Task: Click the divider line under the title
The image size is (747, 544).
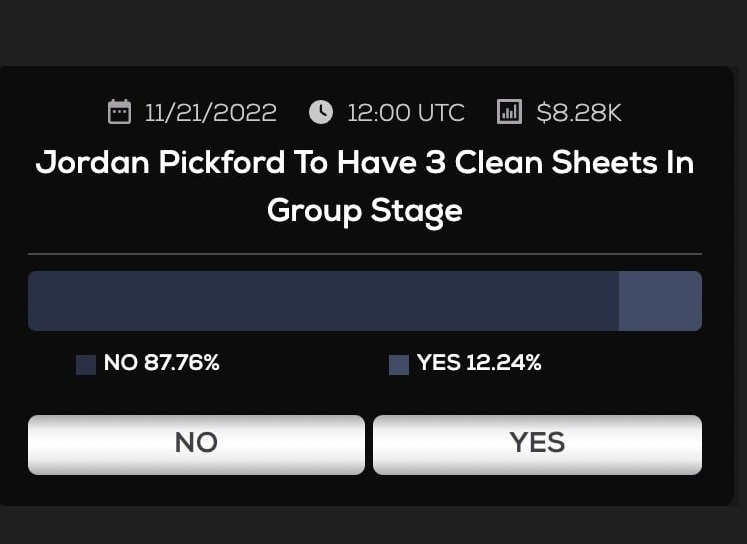Action: click(x=365, y=254)
